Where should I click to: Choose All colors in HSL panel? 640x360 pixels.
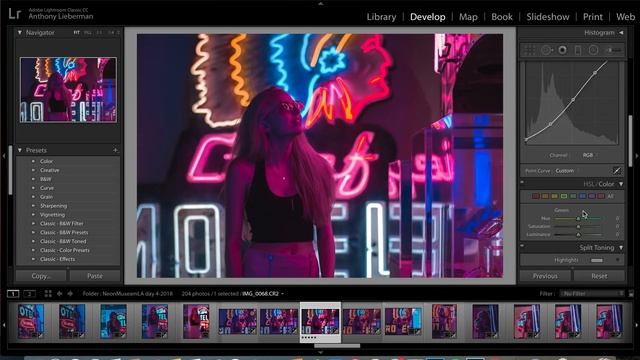(611, 196)
